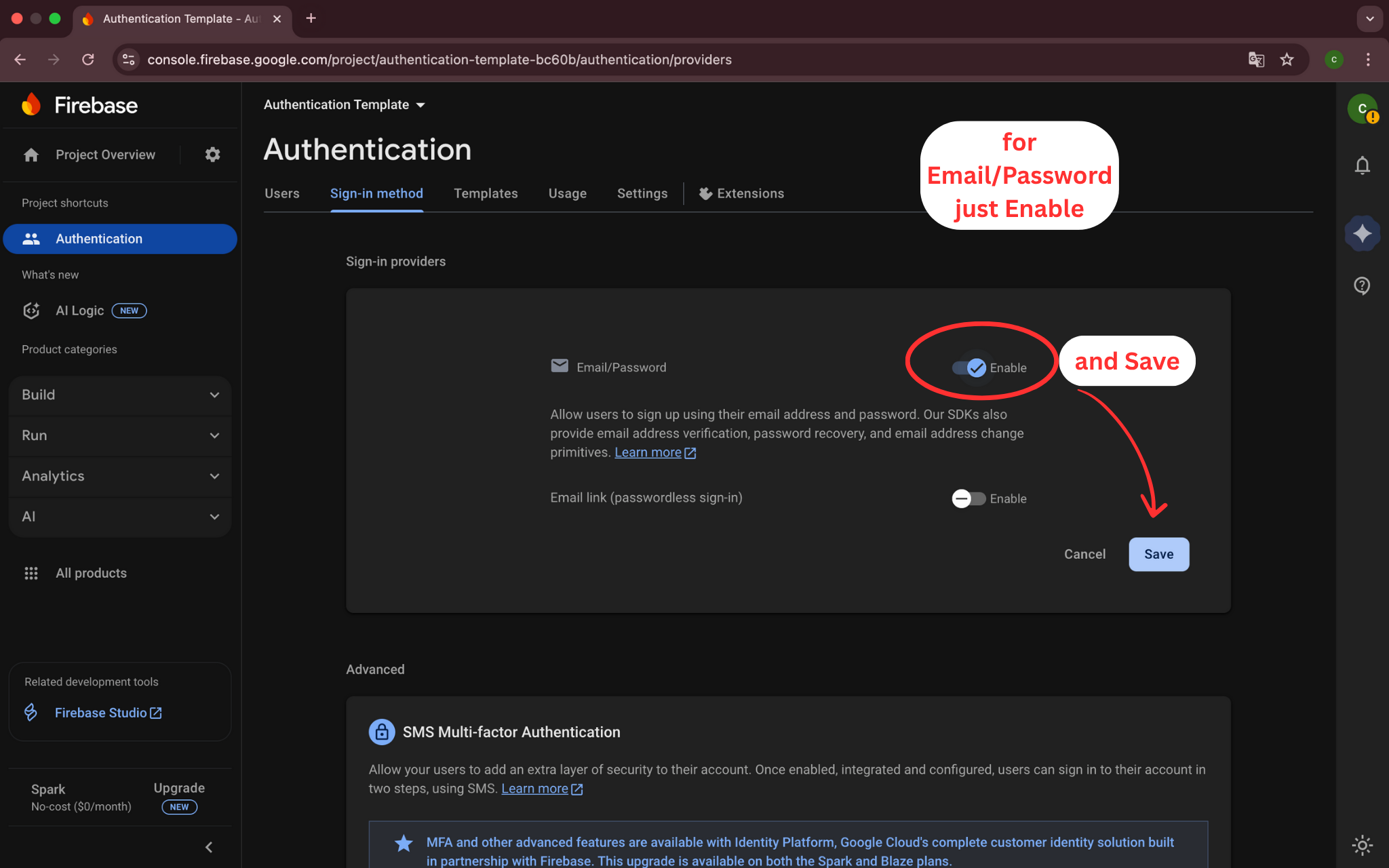Open the help question mark icon

1362,285
